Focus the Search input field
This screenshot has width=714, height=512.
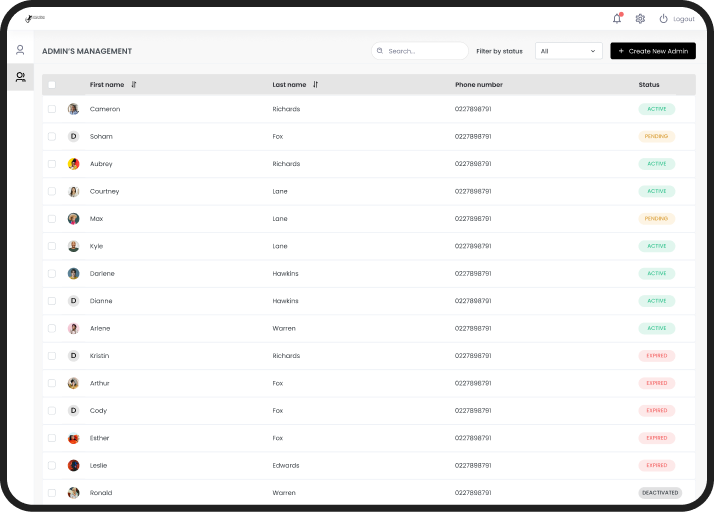(x=420, y=51)
